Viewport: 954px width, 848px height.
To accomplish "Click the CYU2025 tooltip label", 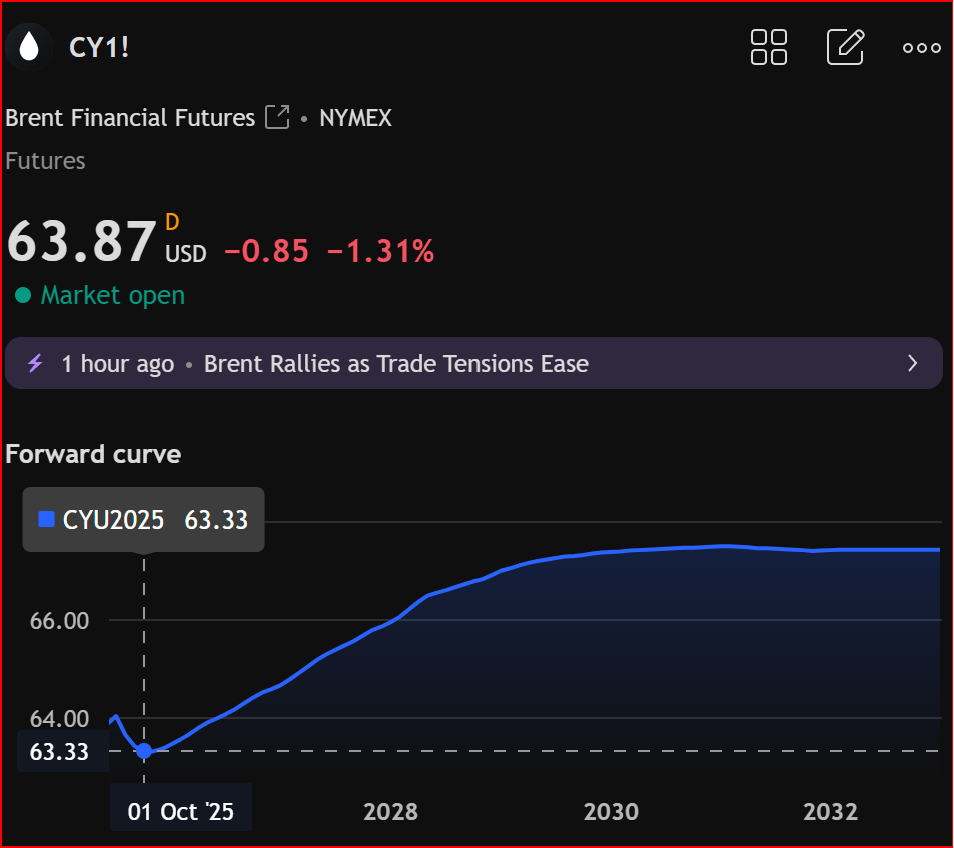I will pos(113,520).
